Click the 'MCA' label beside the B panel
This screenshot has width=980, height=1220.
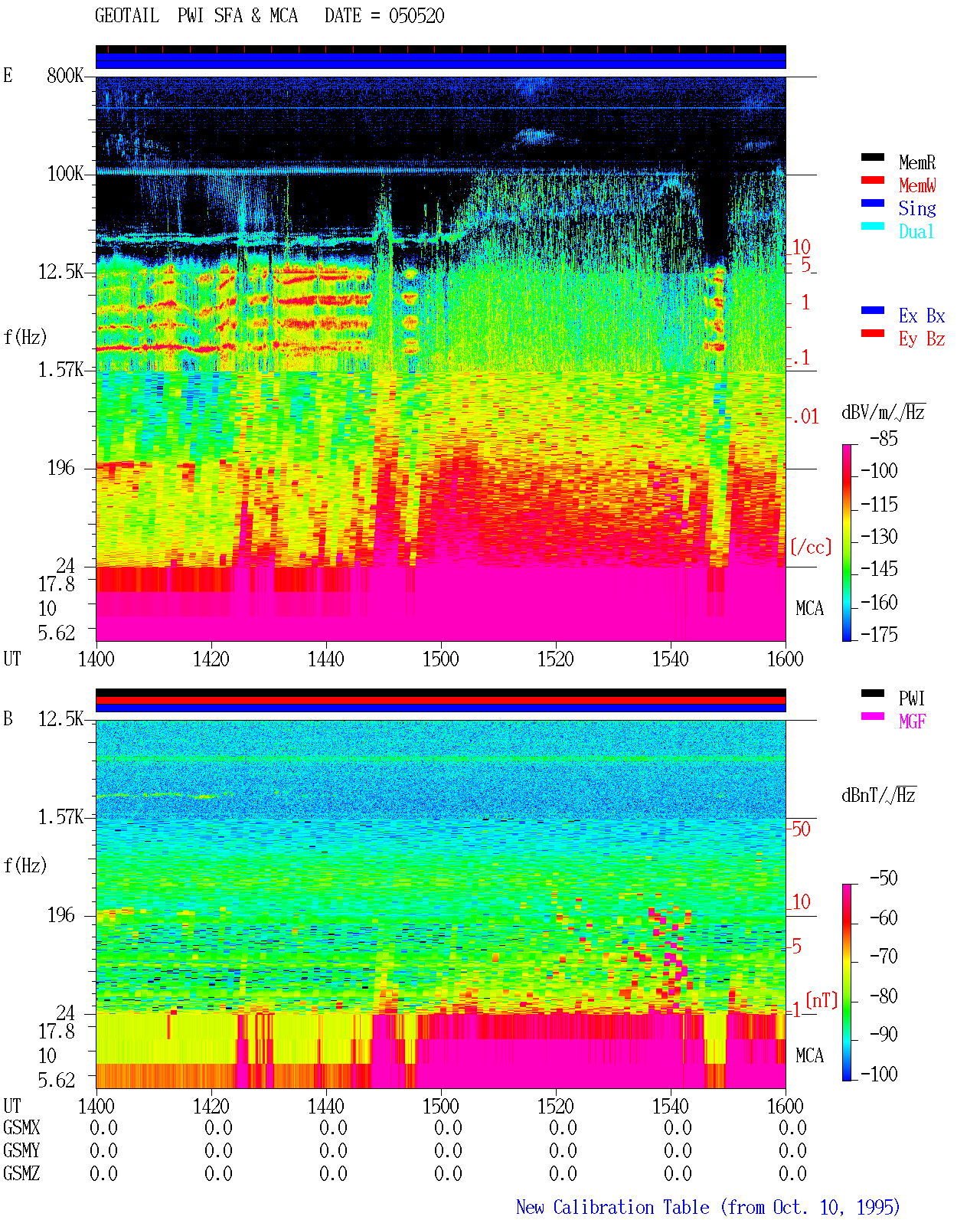pyautogui.click(x=809, y=1055)
